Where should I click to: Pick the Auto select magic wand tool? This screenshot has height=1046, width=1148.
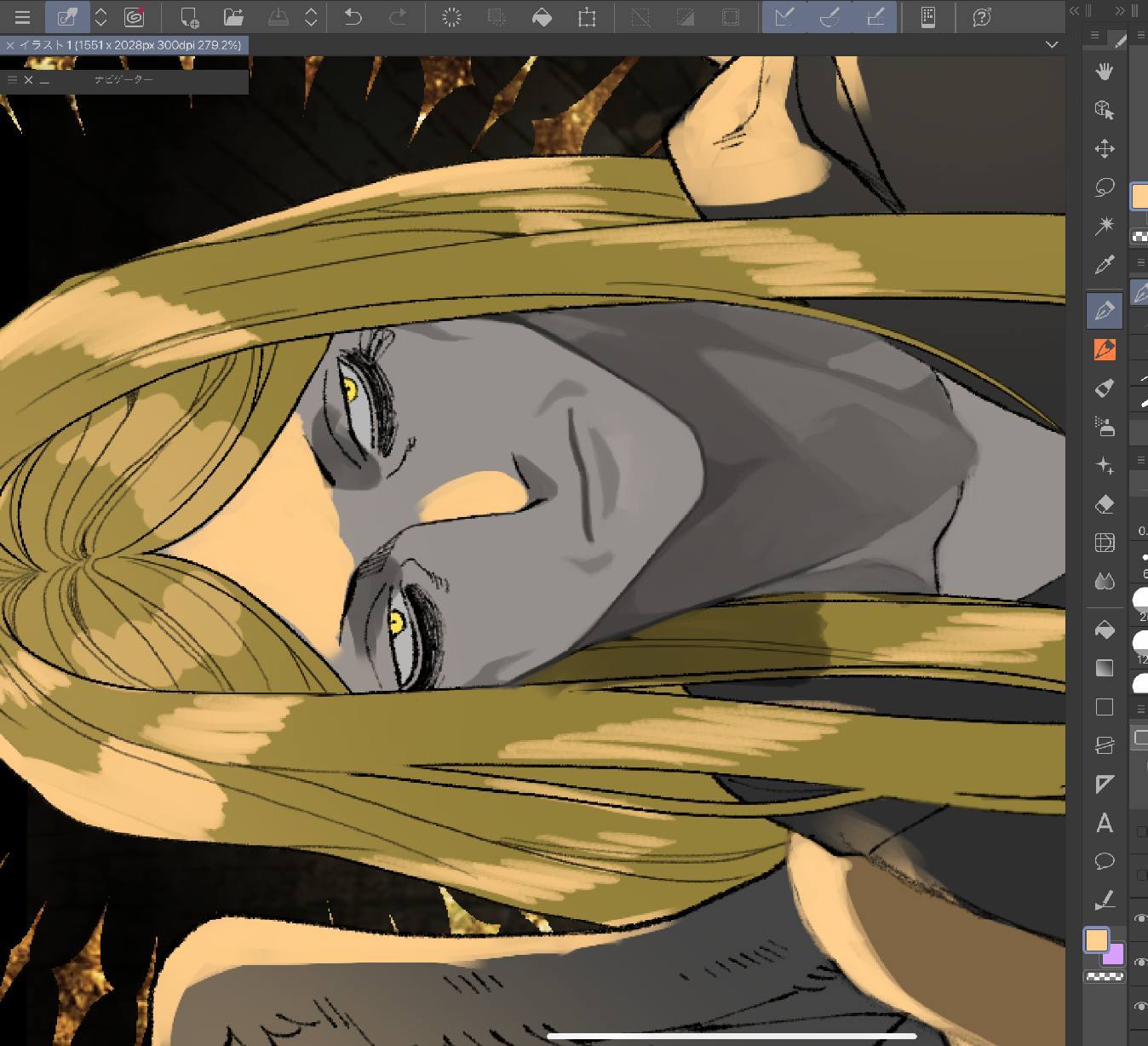point(1104,226)
